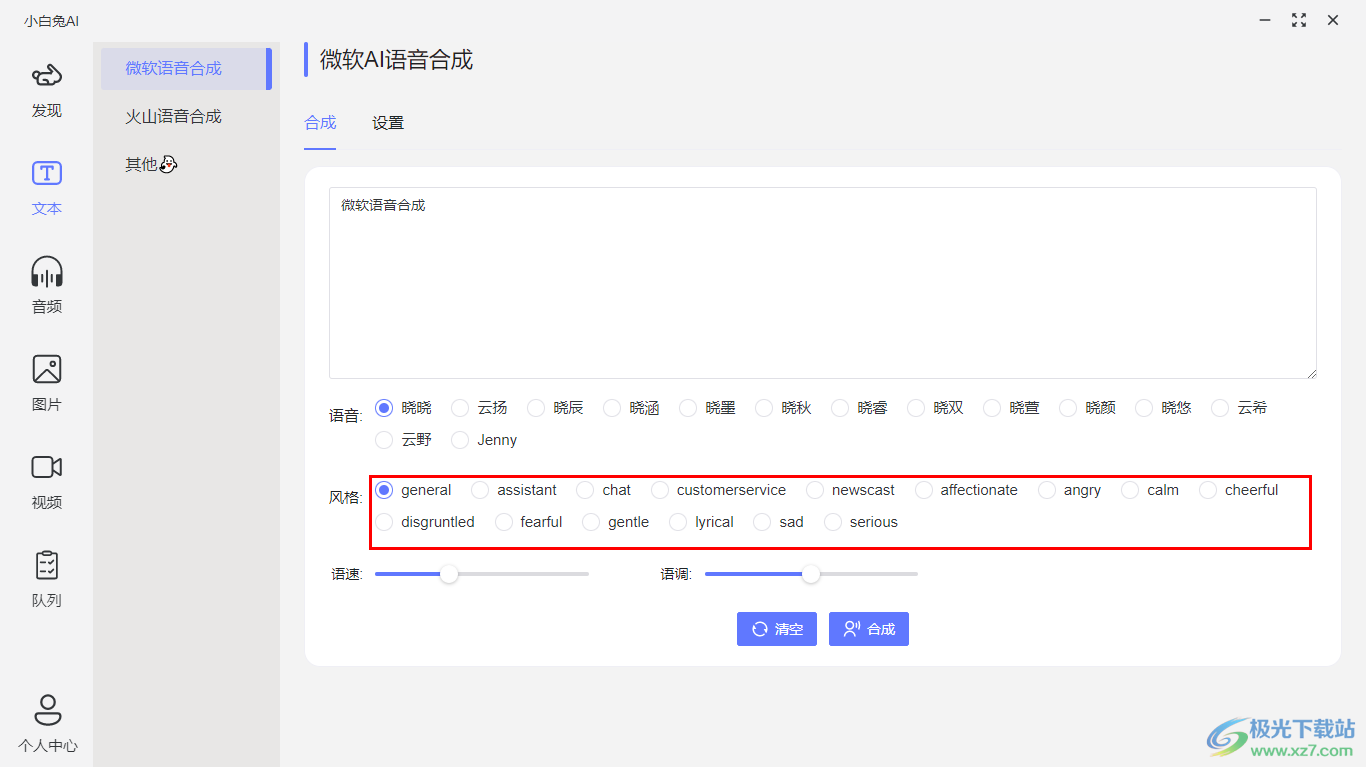Click the 清空 clear button

(777, 629)
